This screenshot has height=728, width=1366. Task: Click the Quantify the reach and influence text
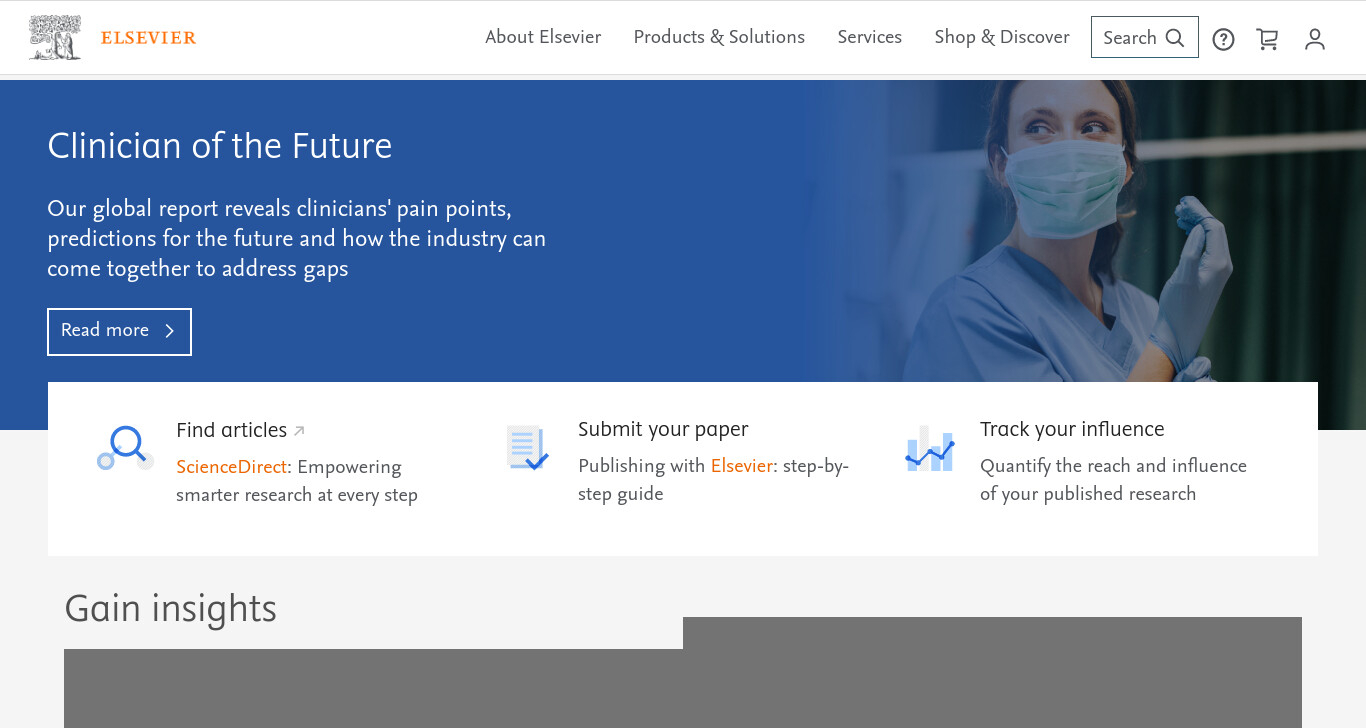click(x=1113, y=480)
